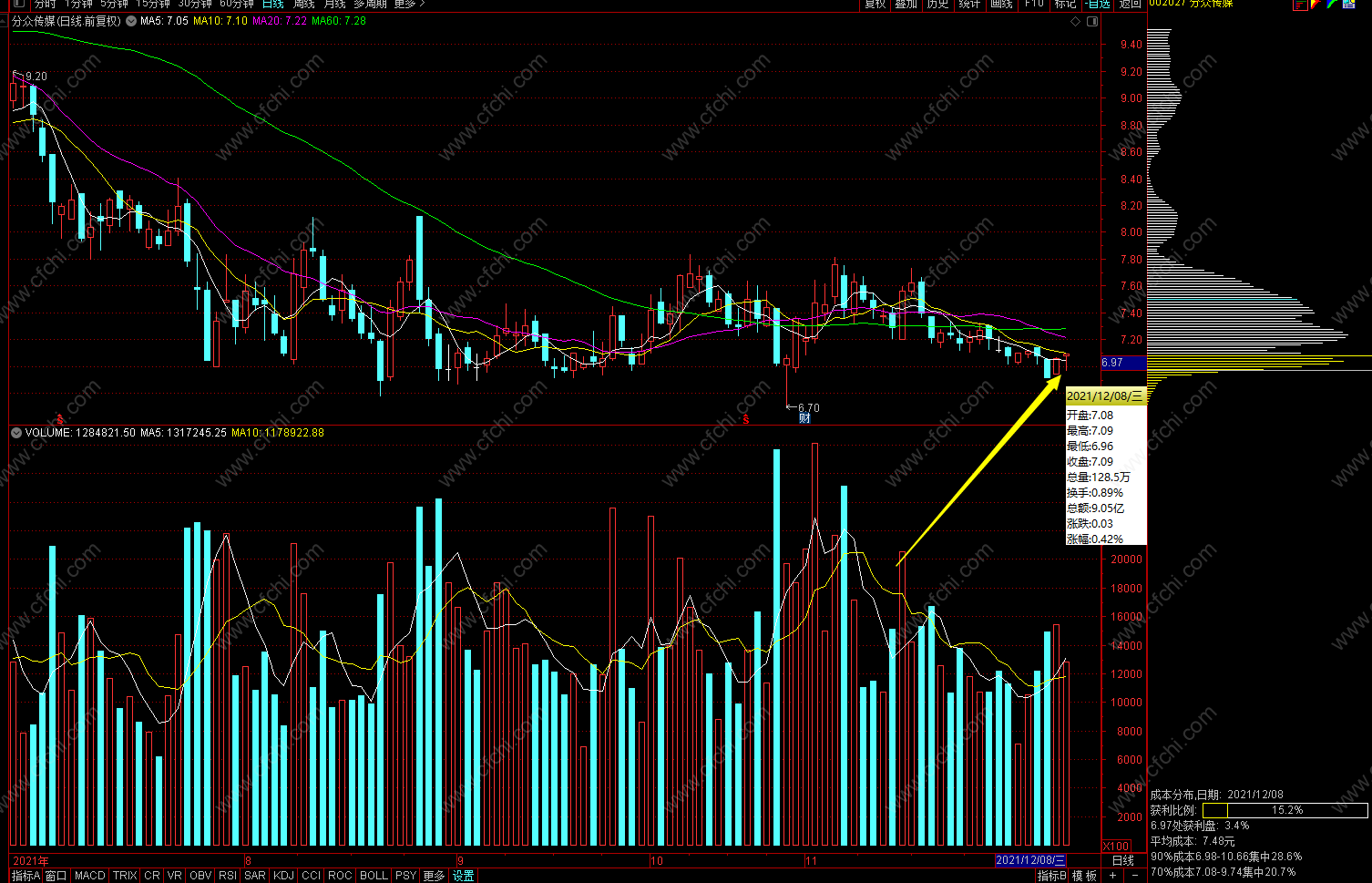
Task: Switch the indicator to ROC
Action: click(340, 876)
